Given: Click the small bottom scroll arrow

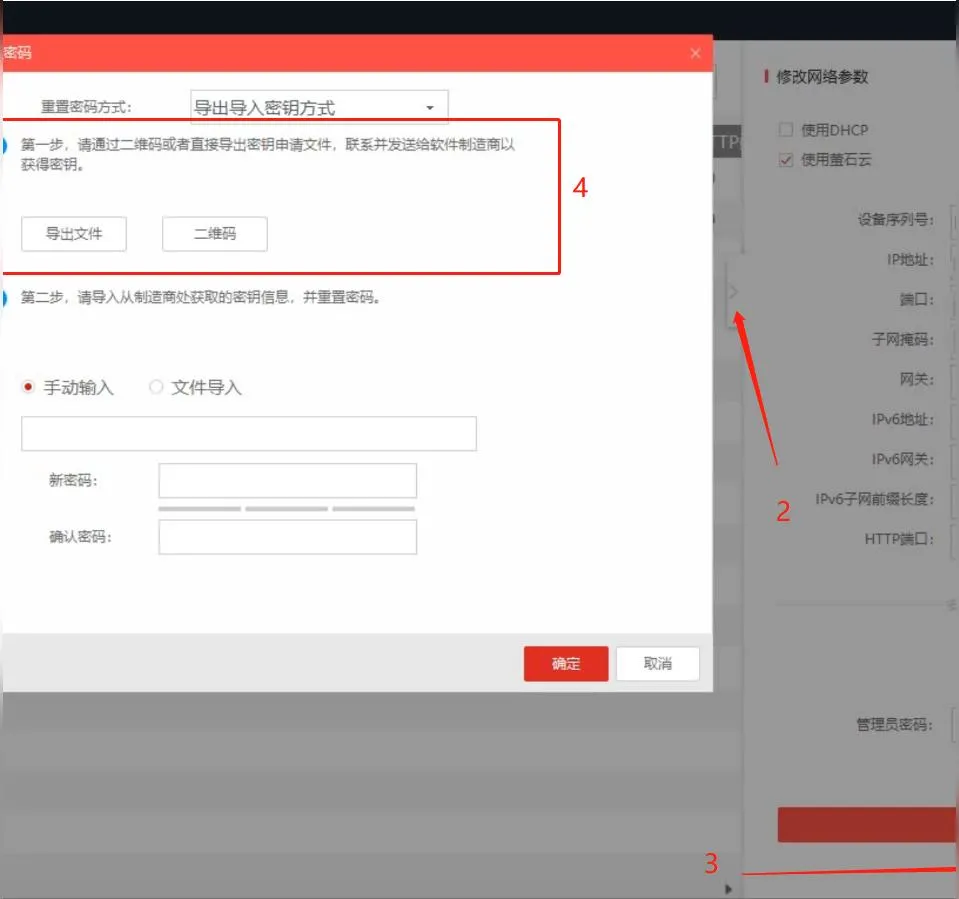Looking at the screenshot, I should pyautogui.click(x=728, y=889).
